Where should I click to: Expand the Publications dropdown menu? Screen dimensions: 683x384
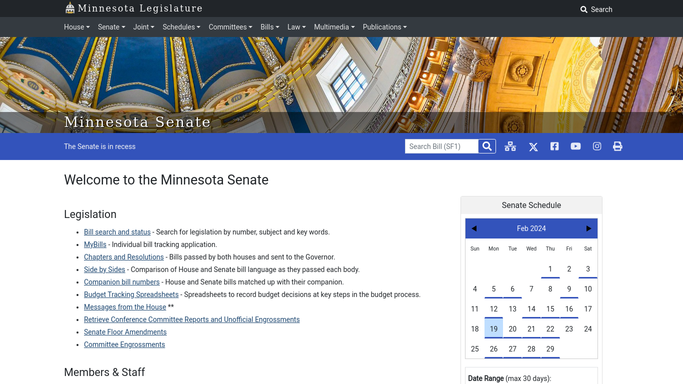(x=385, y=27)
